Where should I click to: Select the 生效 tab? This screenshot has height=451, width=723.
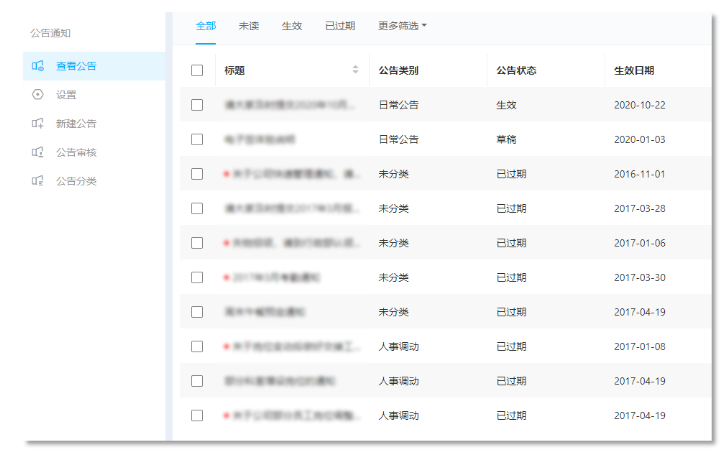point(292,25)
